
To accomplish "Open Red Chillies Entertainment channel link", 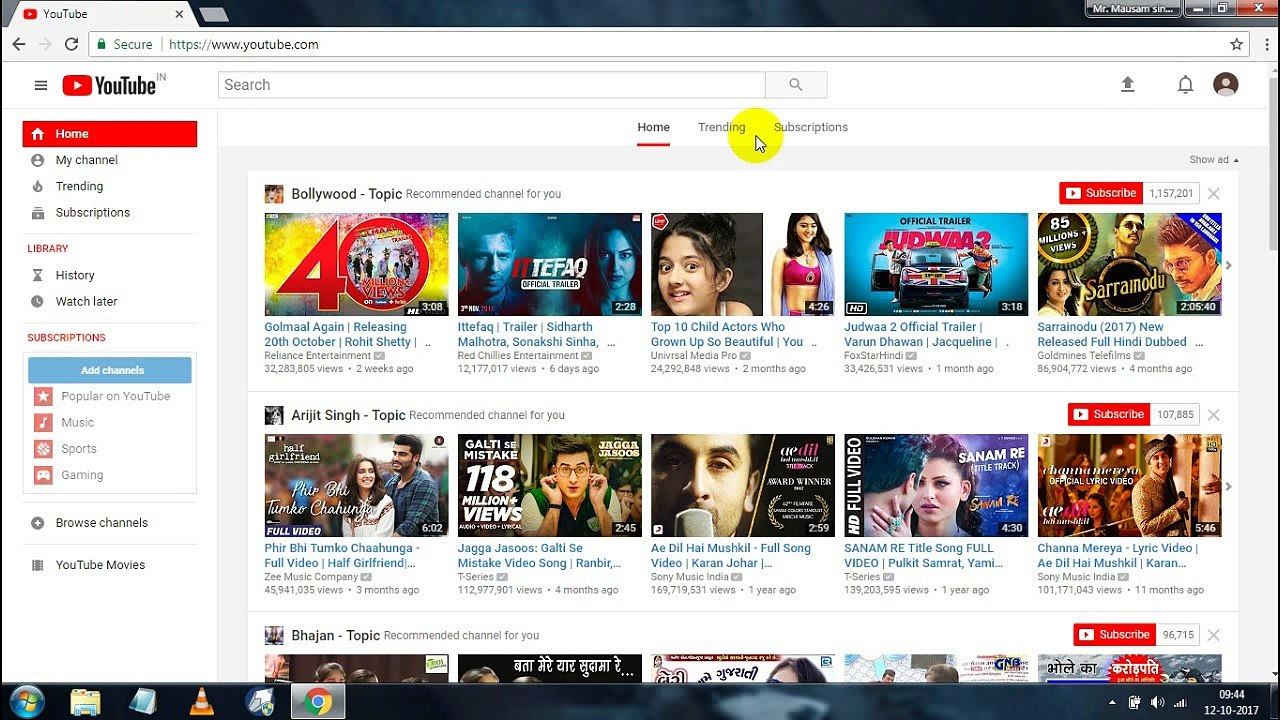I will (518, 355).
